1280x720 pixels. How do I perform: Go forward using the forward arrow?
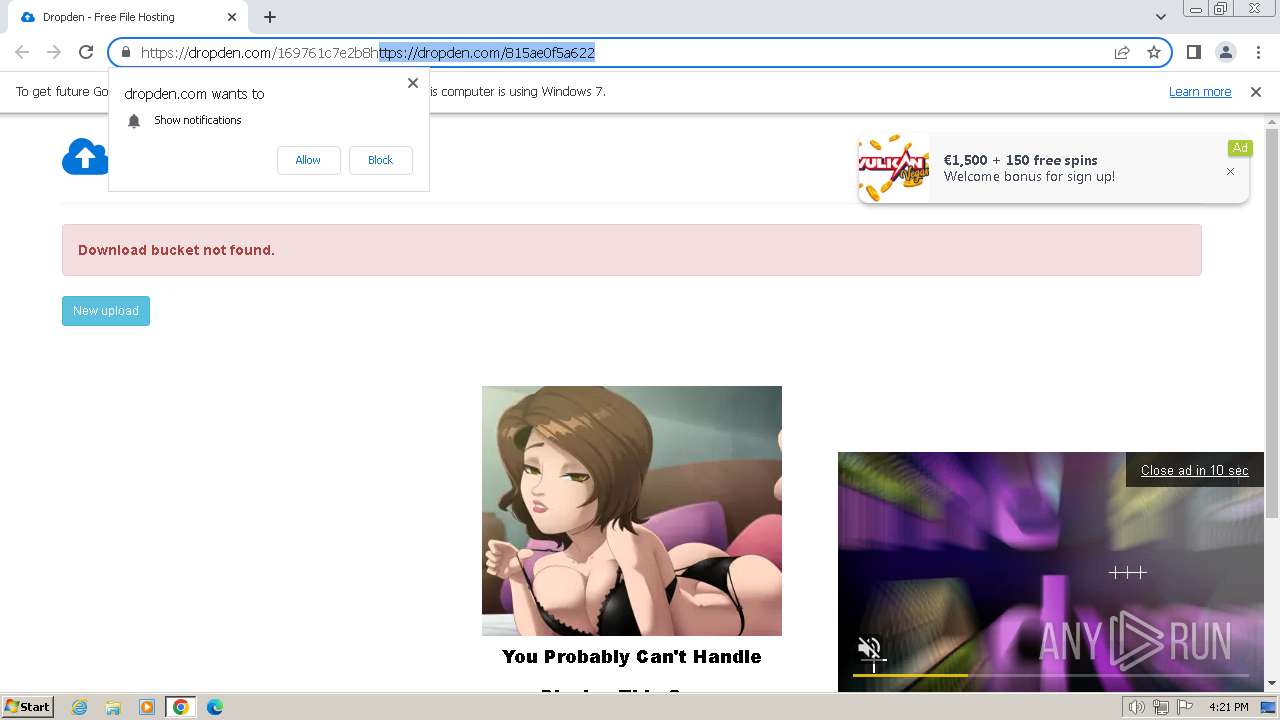tap(54, 52)
